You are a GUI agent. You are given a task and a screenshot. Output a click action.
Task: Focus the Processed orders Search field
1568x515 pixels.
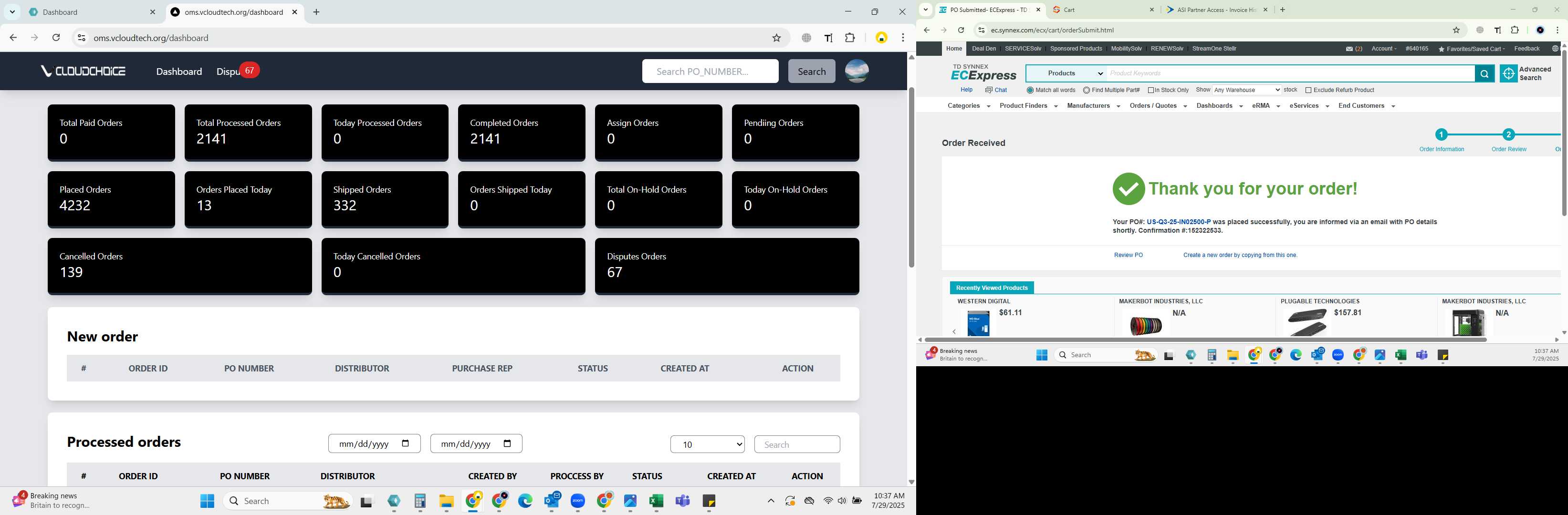click(x=797, y=444)
